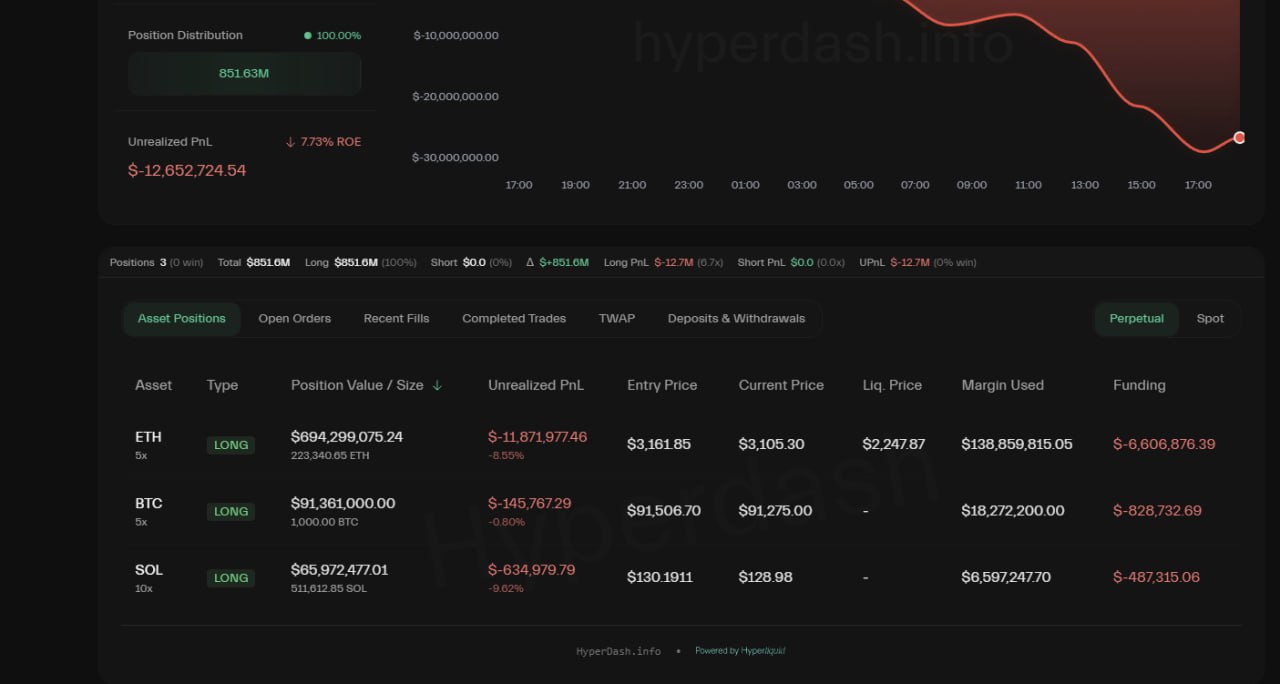
Task: Click the LONG badge on the ETH position
Action: point(230,444)
